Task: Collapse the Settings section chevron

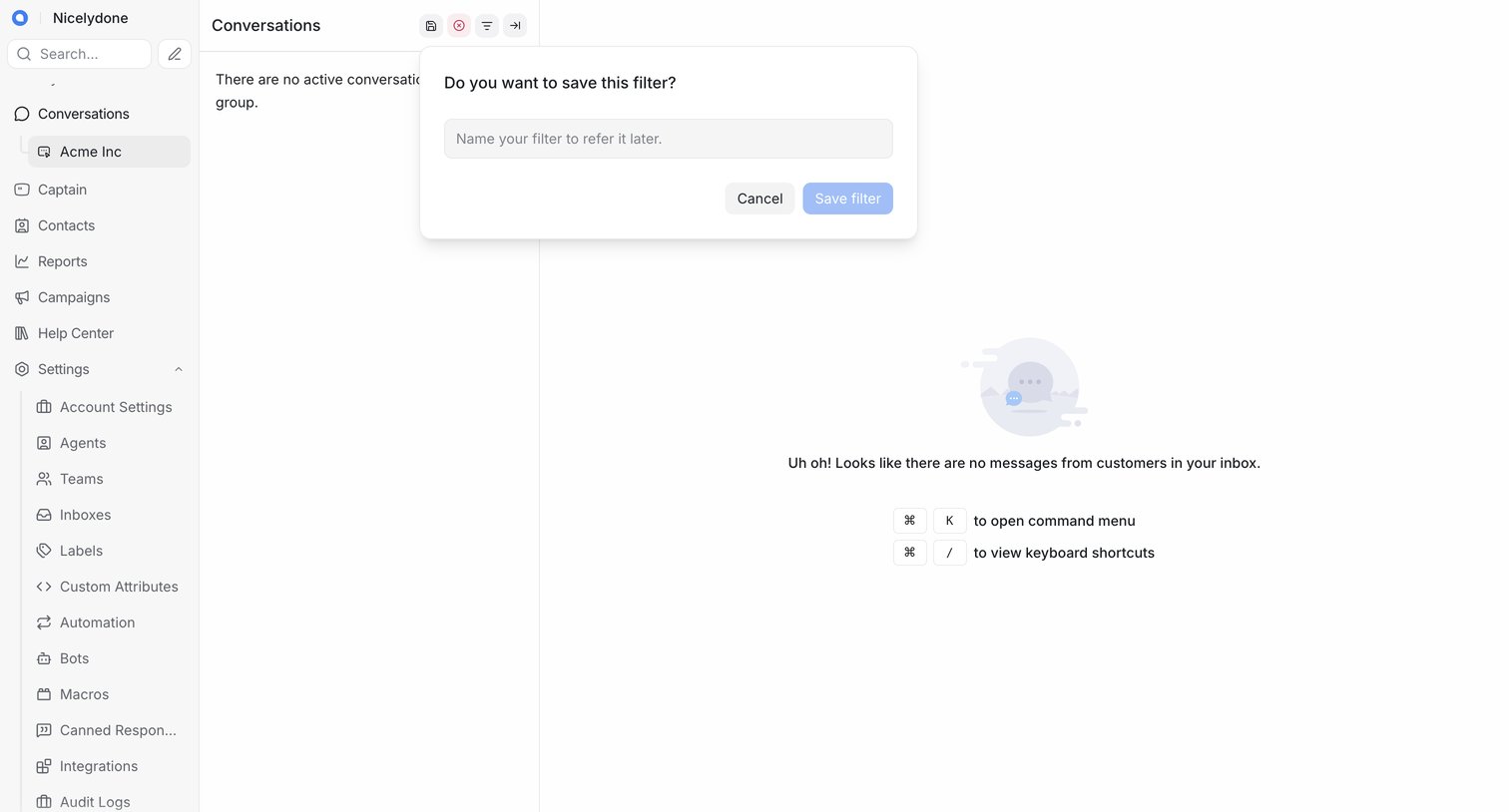Action: coord(179,369)
